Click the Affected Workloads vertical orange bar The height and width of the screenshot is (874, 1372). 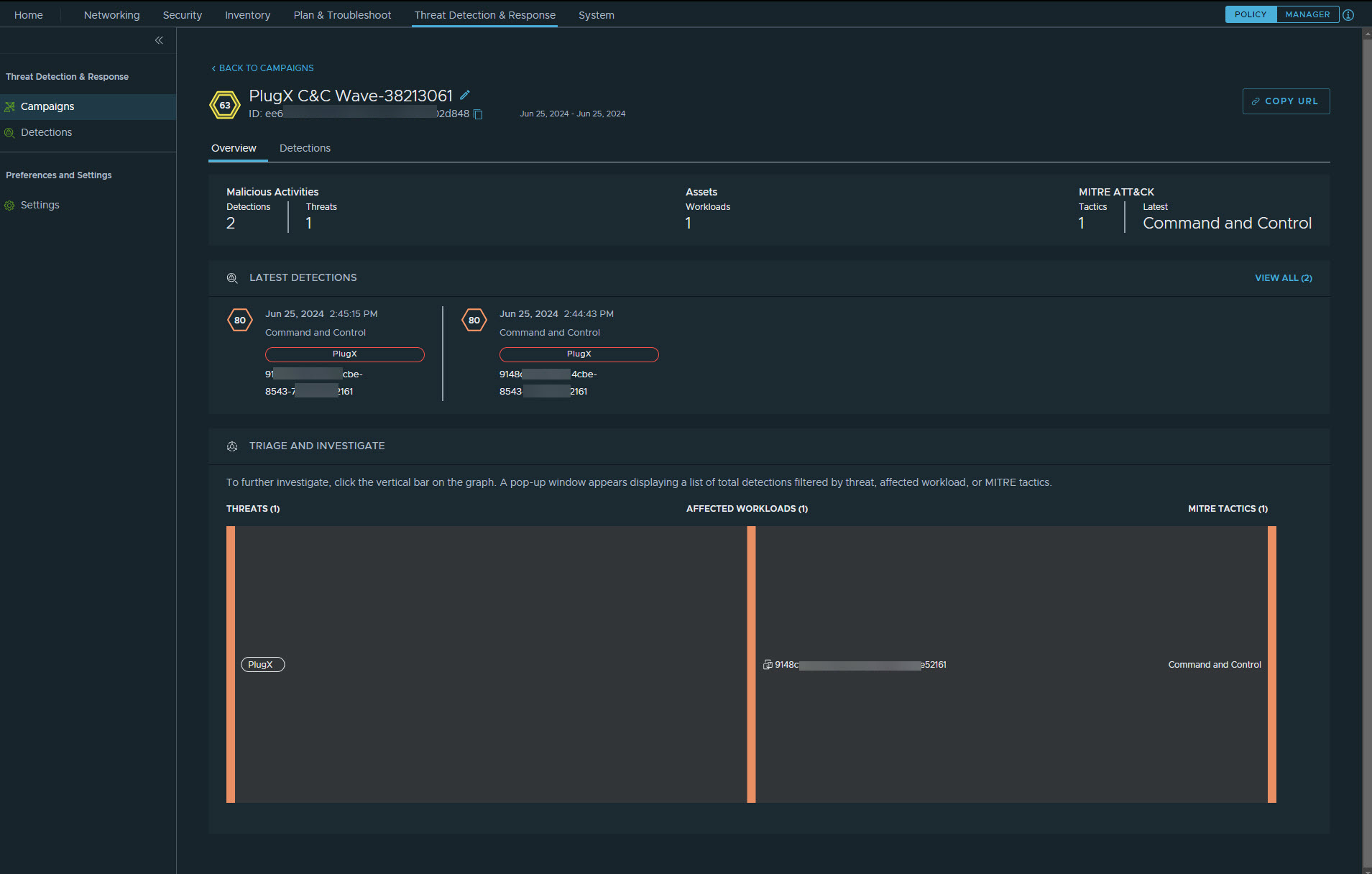(751, 665)
